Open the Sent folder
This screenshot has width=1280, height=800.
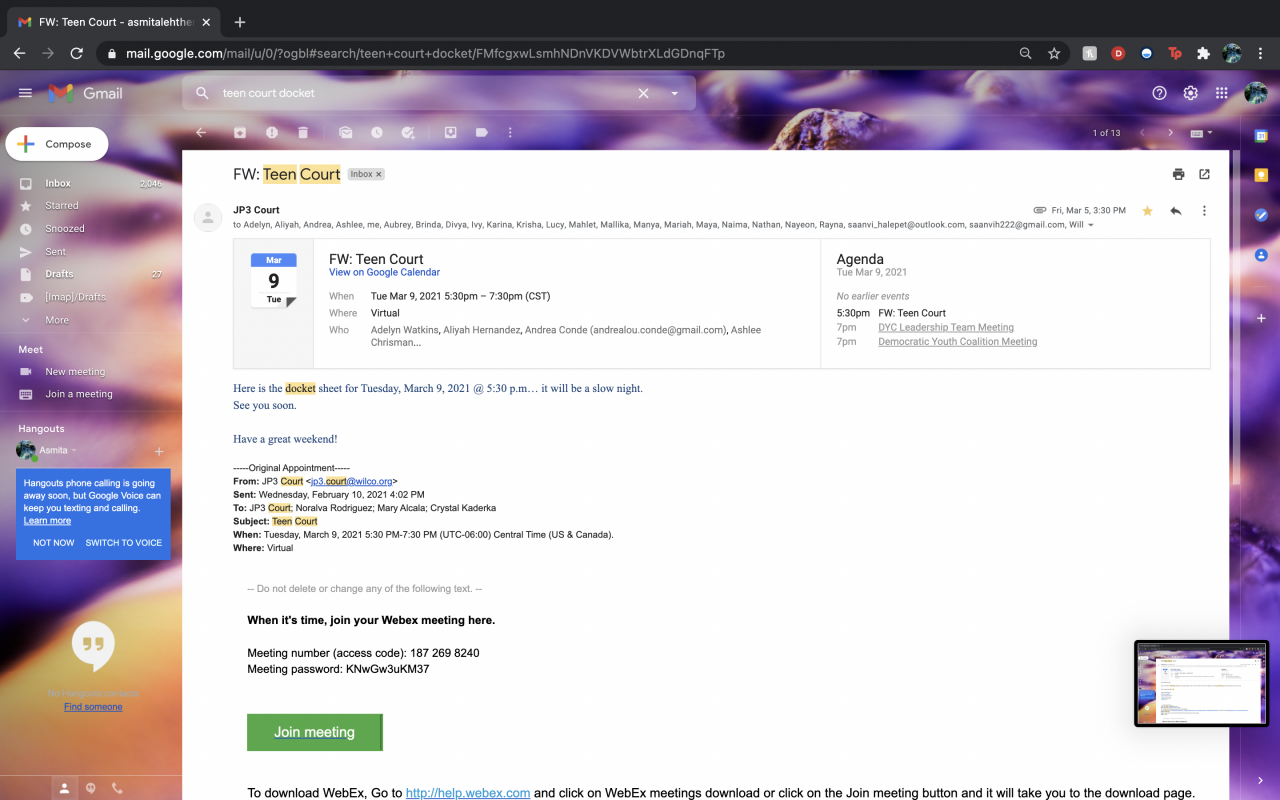click(x=56, y=252)
